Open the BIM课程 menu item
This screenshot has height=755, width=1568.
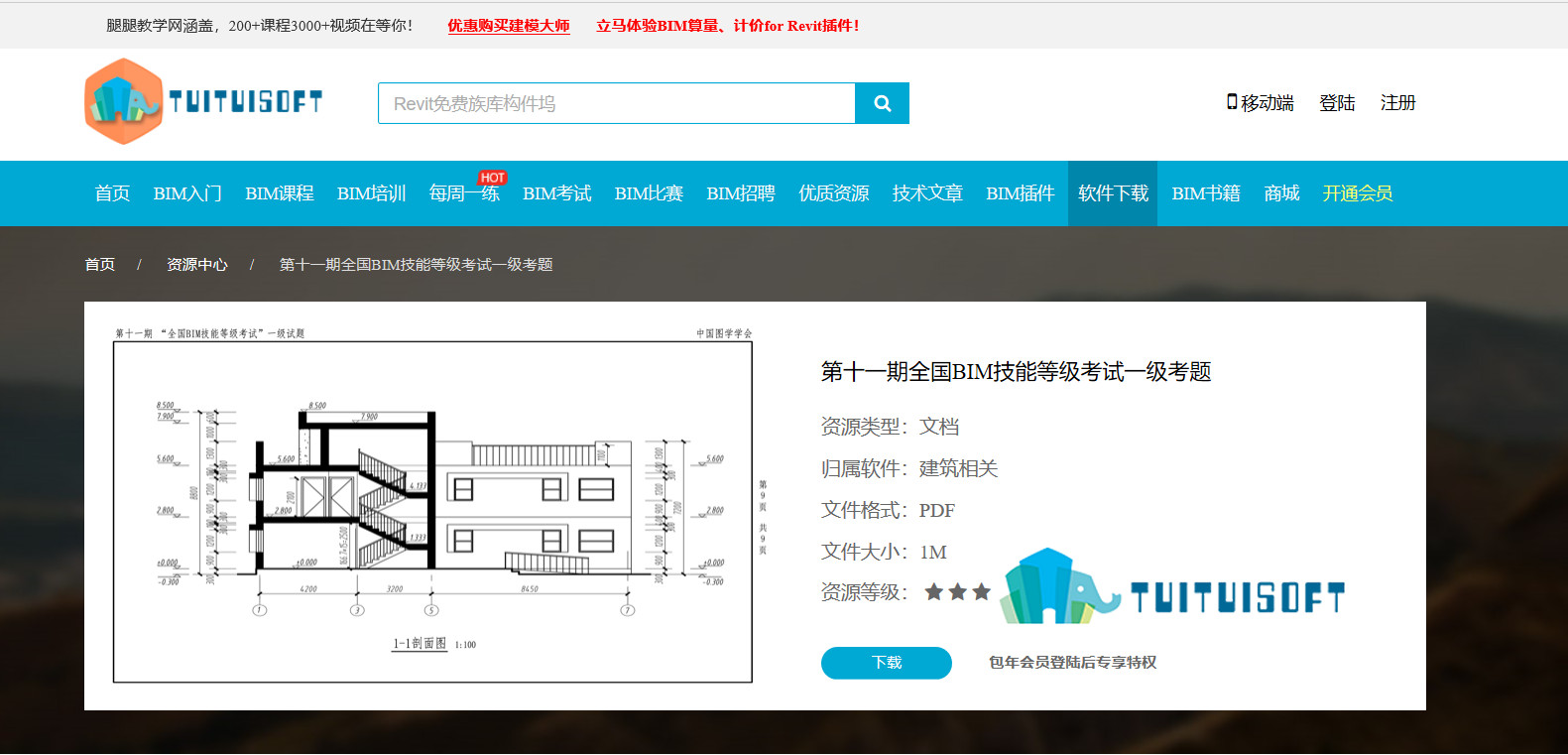(x=280, y=193)
